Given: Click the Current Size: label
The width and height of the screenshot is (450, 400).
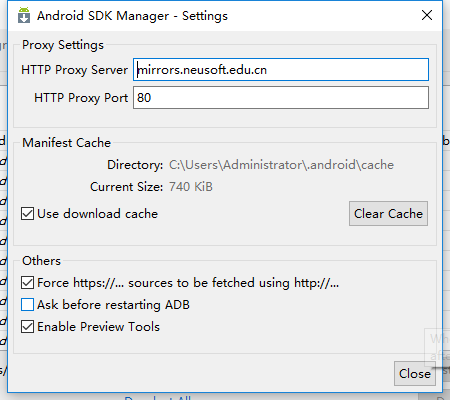Looking at the screenshot, I should point(127,187).
